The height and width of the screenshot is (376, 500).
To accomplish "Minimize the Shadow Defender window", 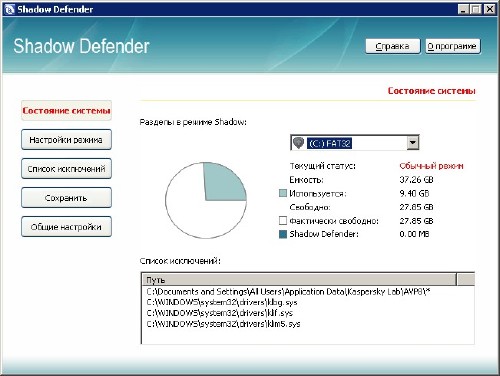I will pyautogui.click(x=463, y=9).
